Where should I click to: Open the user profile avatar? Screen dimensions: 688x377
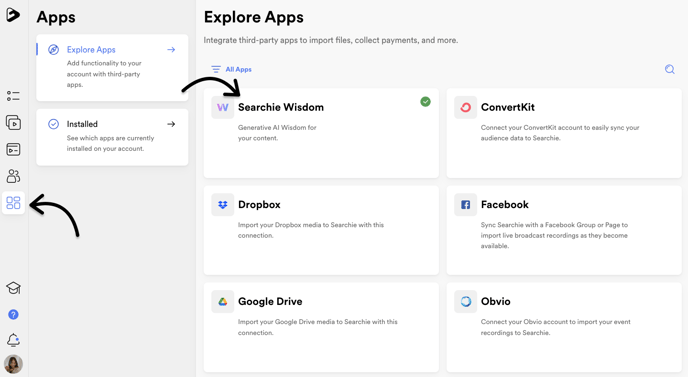pyautogui.click(x=13, y=364)
